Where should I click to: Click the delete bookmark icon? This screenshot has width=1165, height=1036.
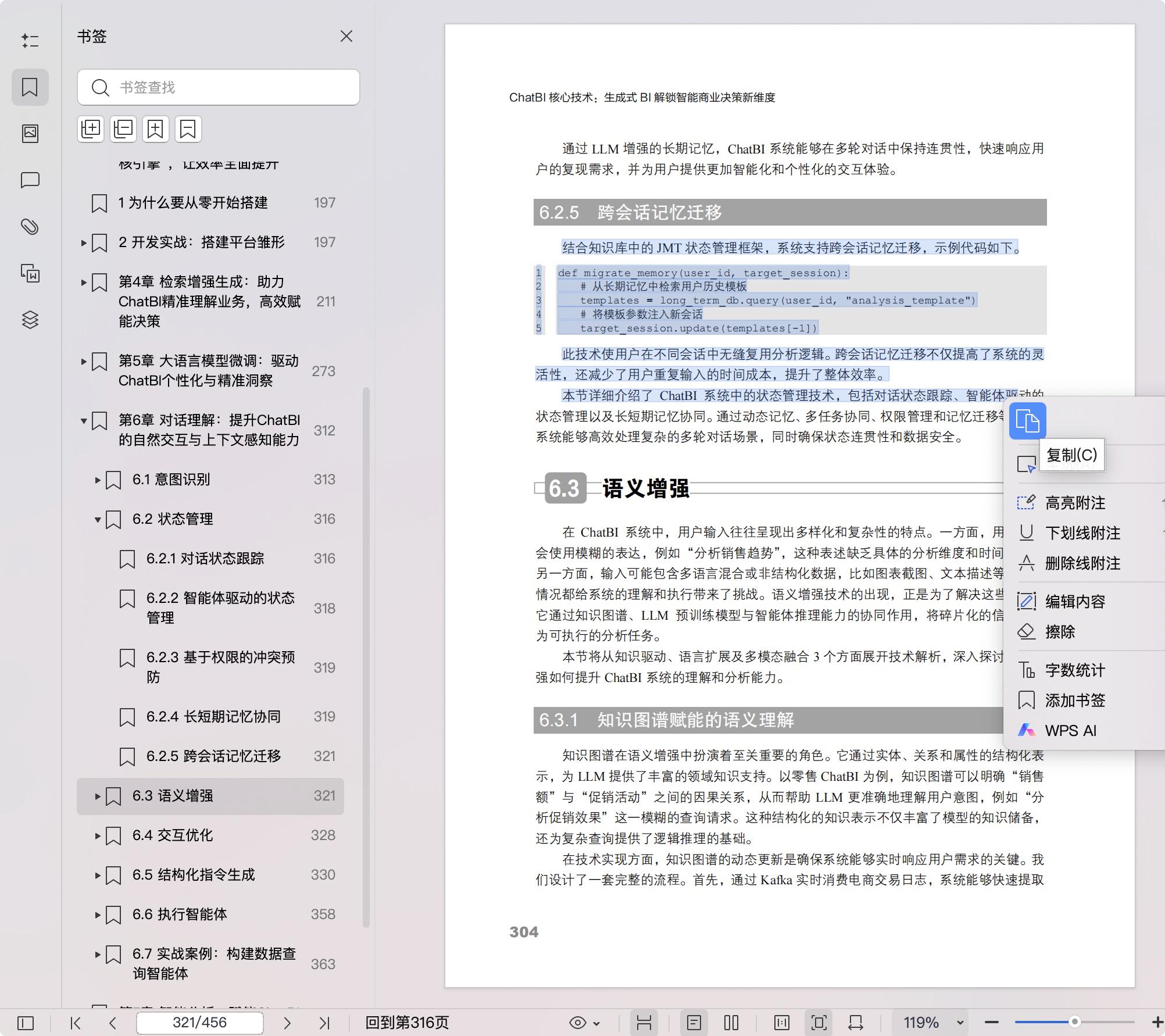click(188, 128)
